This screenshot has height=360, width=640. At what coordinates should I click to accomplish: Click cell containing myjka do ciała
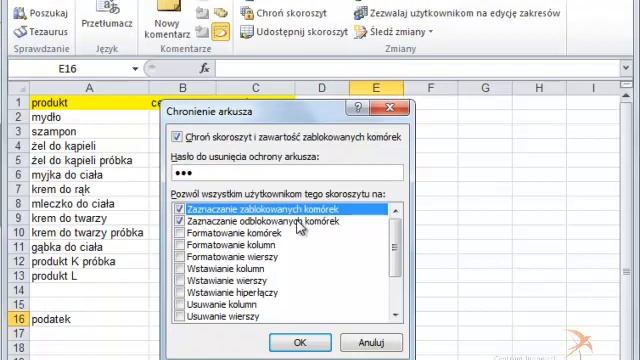pos(89,175)
